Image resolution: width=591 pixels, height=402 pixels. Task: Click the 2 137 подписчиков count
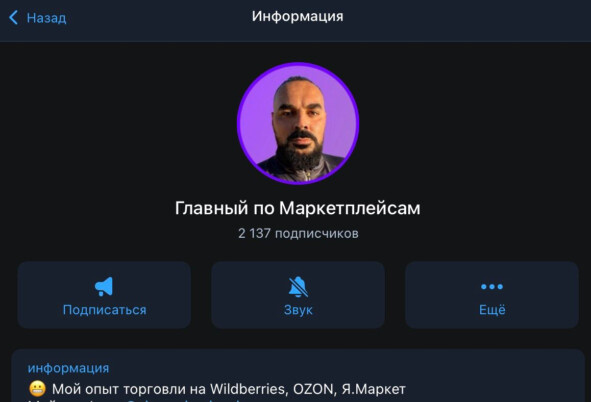[298, 234]
